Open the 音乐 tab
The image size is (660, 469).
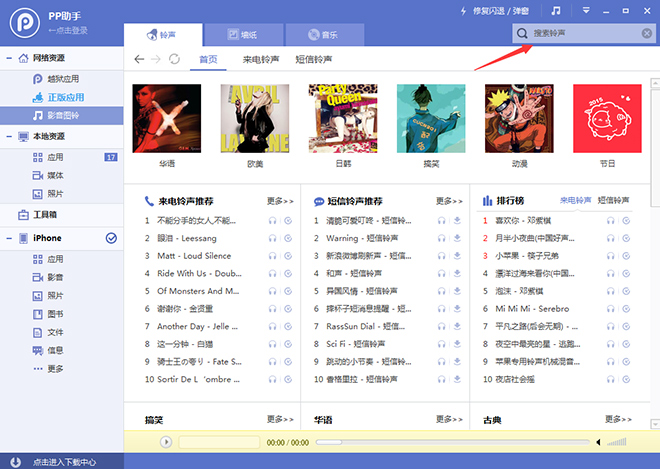tap(321, 35)
